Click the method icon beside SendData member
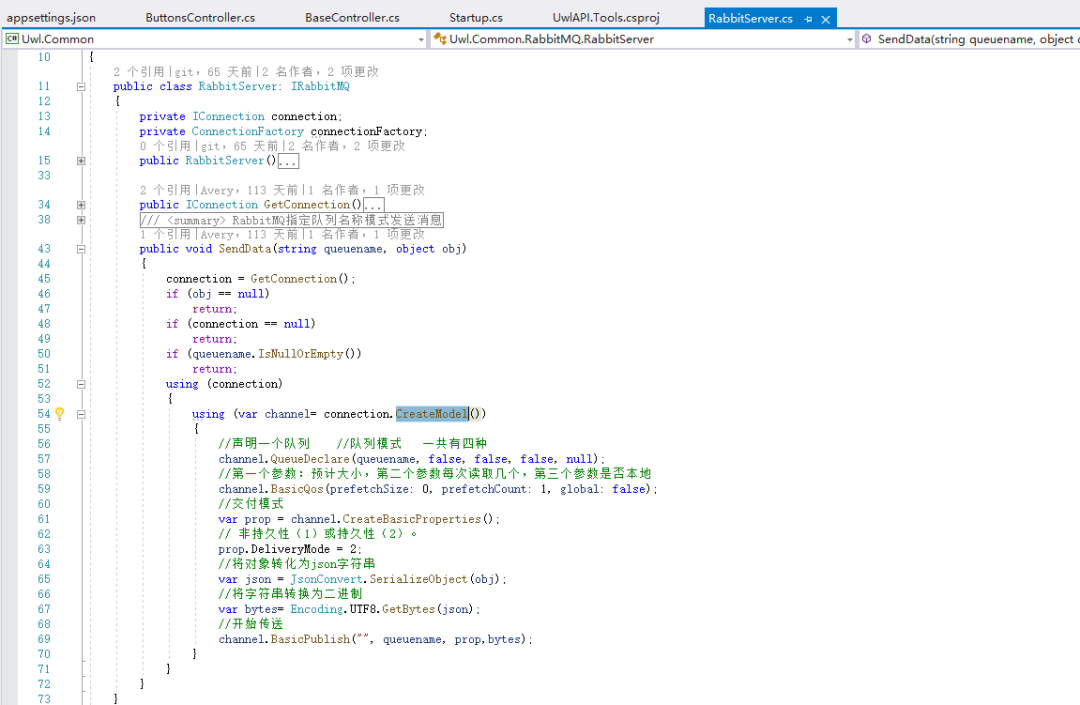Viewport: 1080px width, 705px height. coord(866,39)
